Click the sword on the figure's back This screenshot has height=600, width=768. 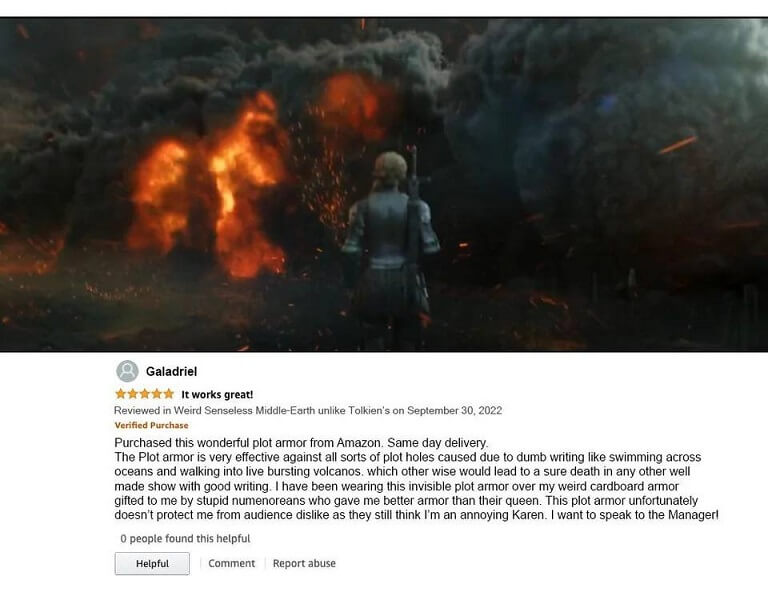pyautogui.click(x=414, y=216)
